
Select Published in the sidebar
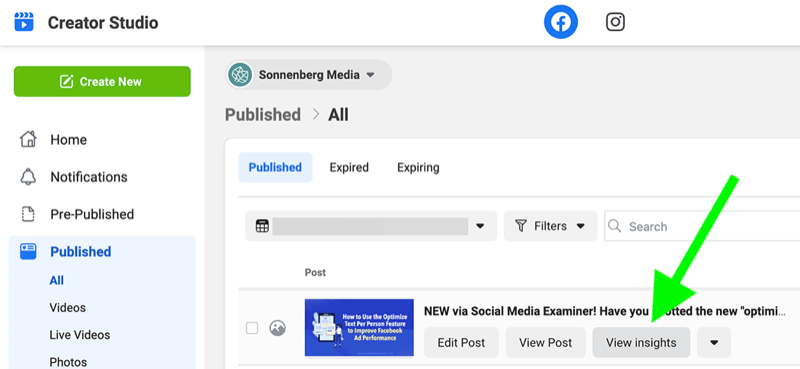(x=81, y=252)
